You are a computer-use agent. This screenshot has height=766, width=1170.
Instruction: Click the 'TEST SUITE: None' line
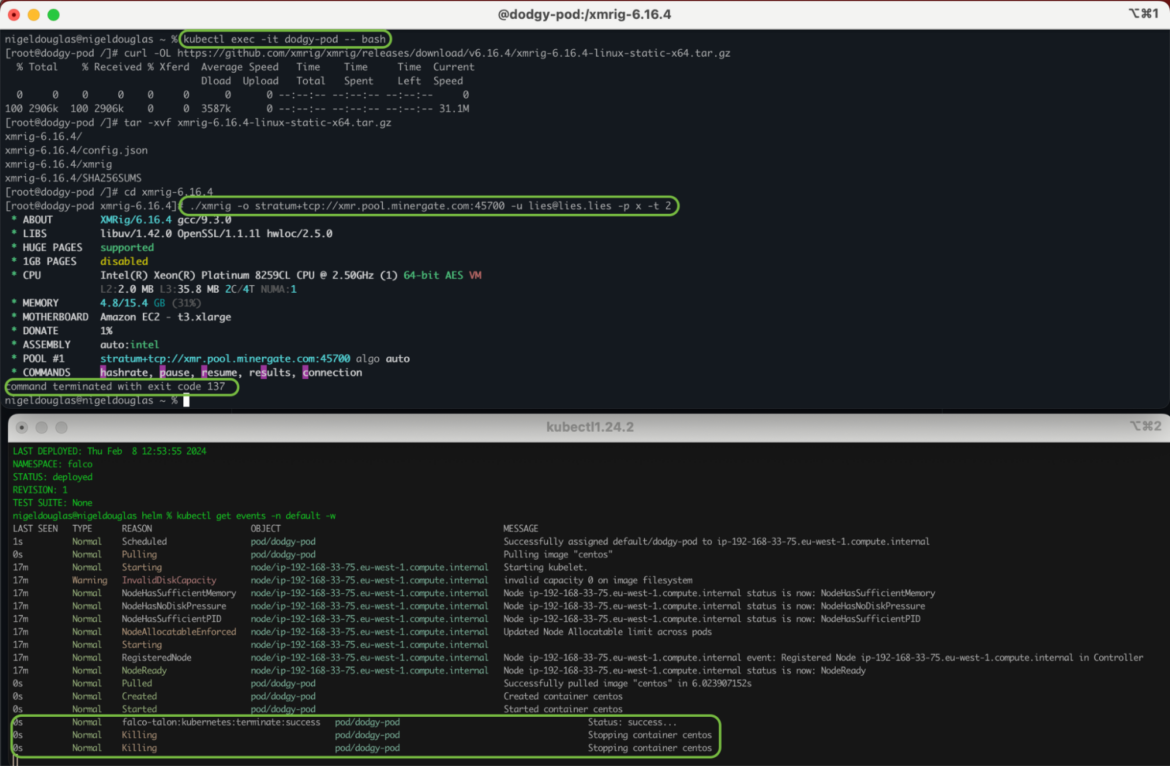[52, 503]
